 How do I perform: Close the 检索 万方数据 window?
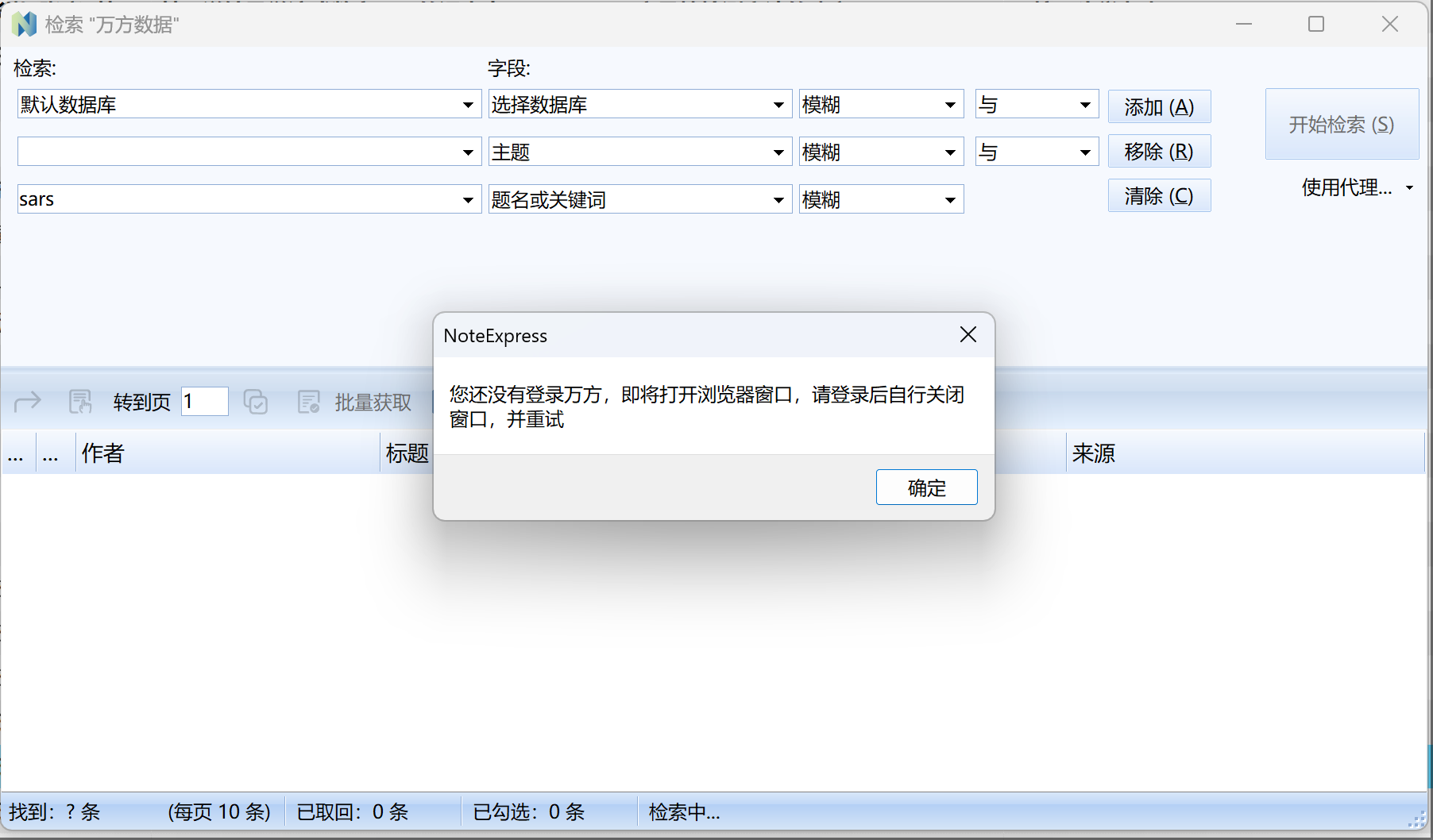[x=1389, y=25]
